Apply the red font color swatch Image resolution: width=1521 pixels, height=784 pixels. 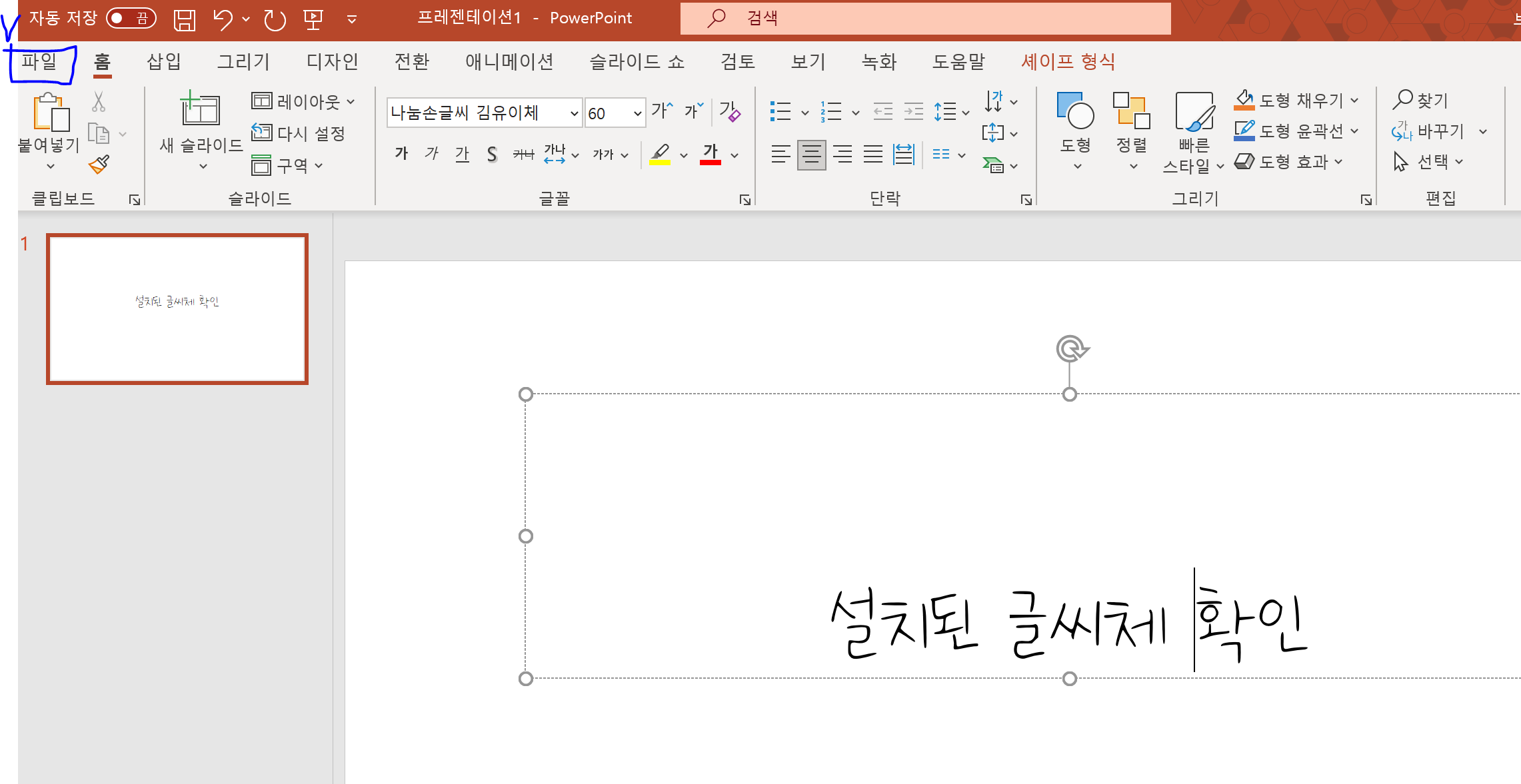click(x=711, y=155)
